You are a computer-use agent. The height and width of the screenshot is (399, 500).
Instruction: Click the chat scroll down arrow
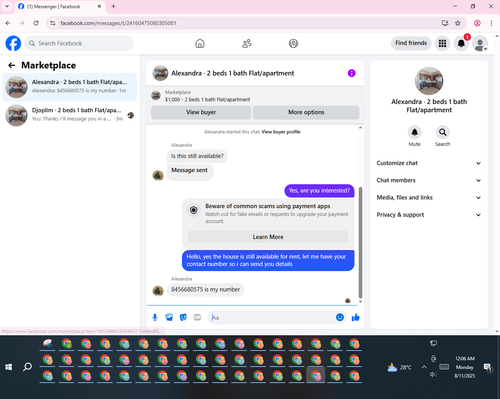pos(360,302)
